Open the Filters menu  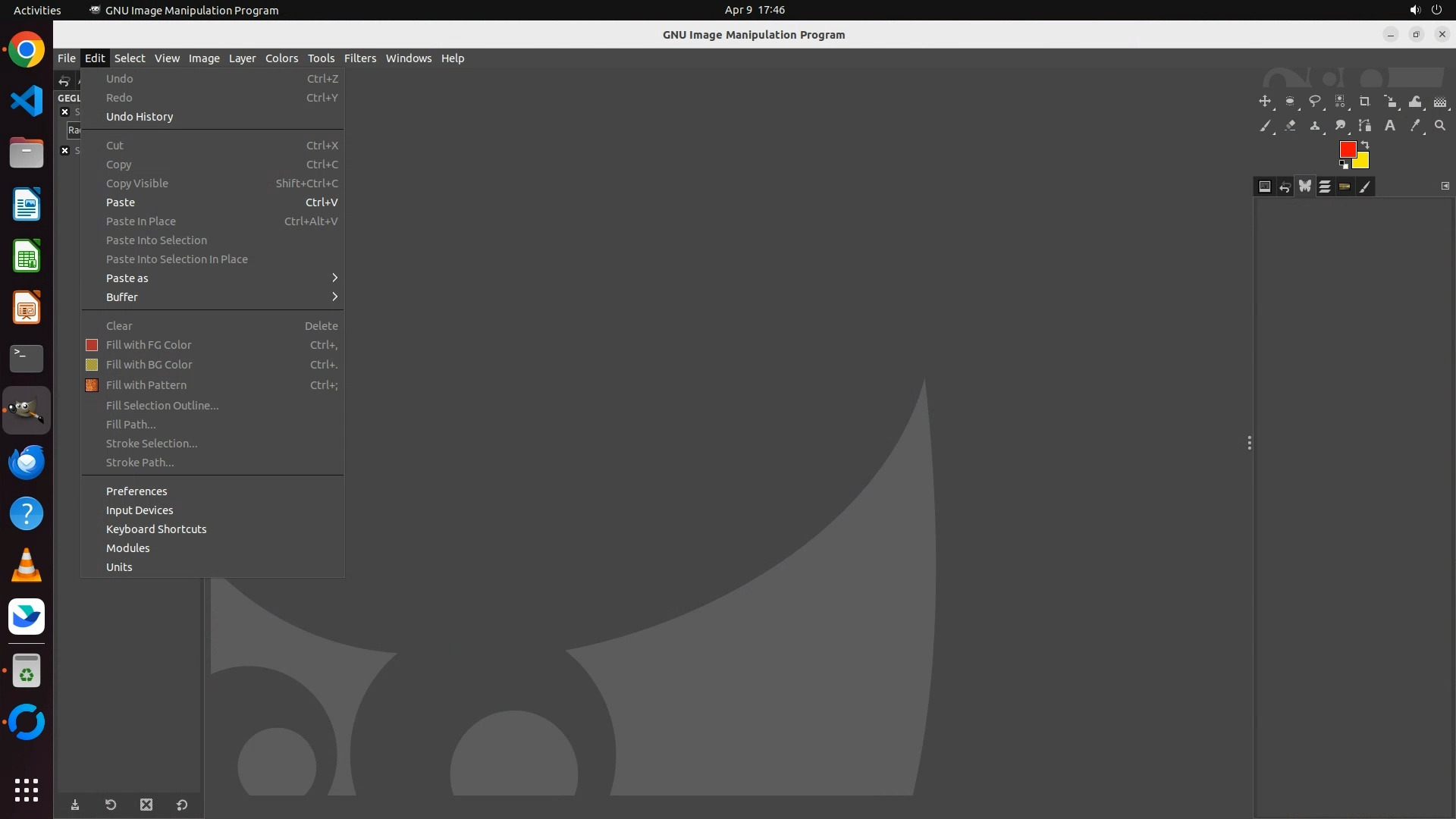(x=359, y=58)
